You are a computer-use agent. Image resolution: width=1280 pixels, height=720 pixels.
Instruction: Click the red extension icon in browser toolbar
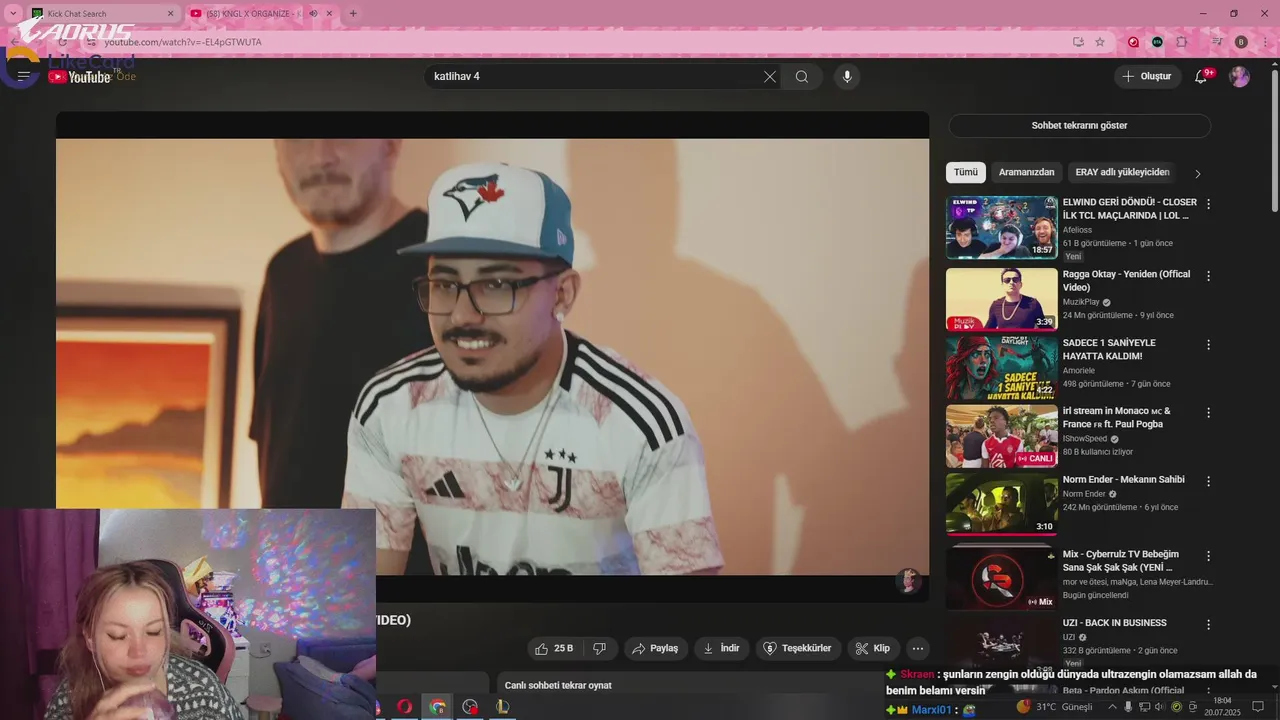[1133, 42]
